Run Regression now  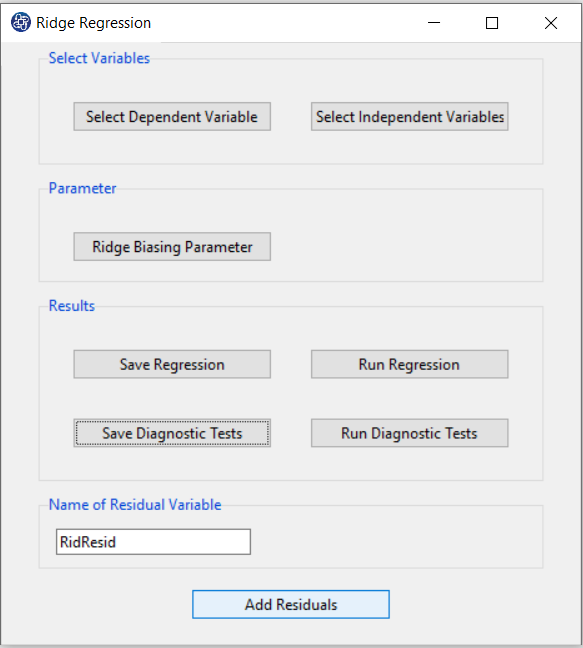coord(409,364)
